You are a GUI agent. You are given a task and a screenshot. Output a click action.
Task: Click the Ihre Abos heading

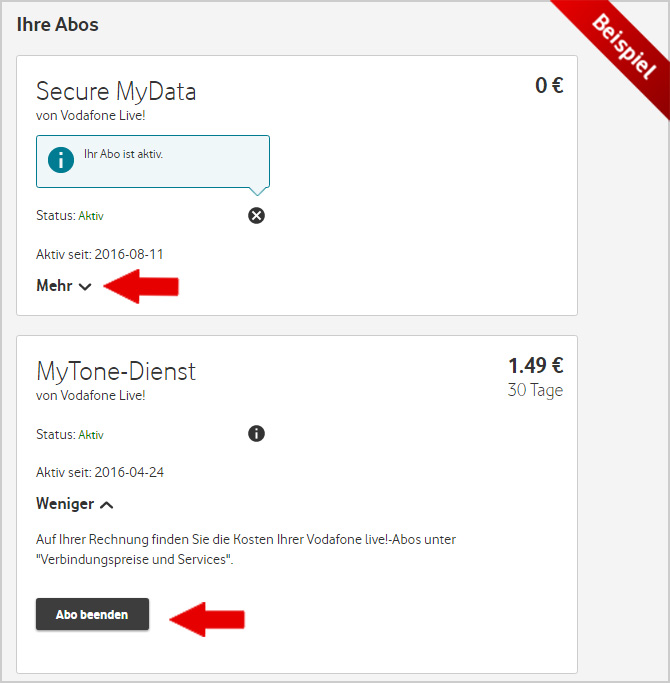[x=58, y=24]
